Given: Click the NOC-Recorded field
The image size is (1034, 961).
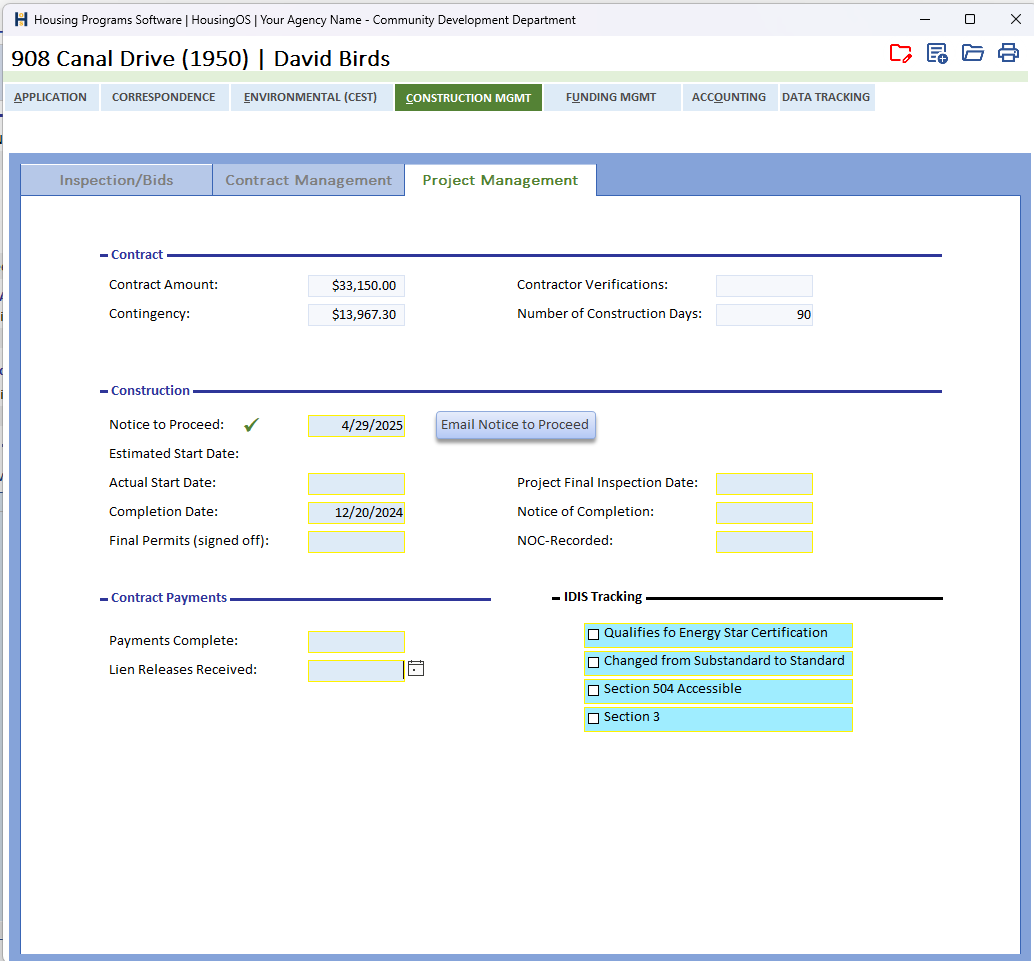Looking at the screenshot, I should tap(764, 542).
